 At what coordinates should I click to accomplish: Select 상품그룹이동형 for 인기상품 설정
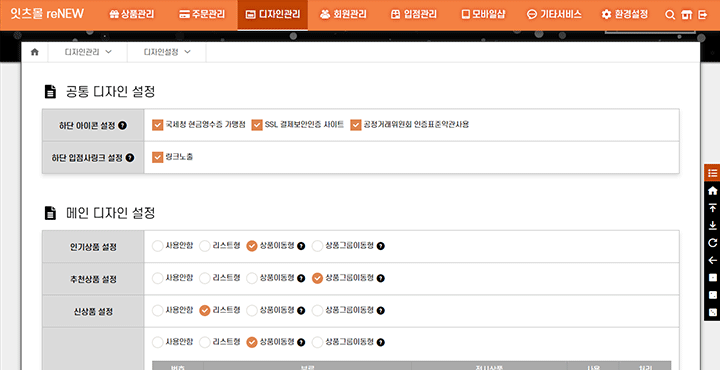[x=317, y=246]
